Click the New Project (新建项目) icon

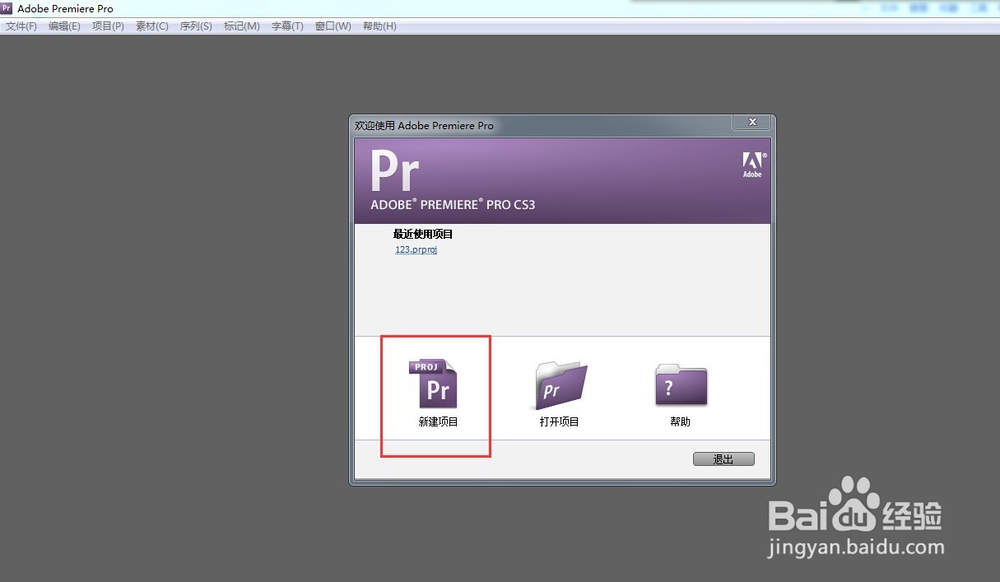433,383
